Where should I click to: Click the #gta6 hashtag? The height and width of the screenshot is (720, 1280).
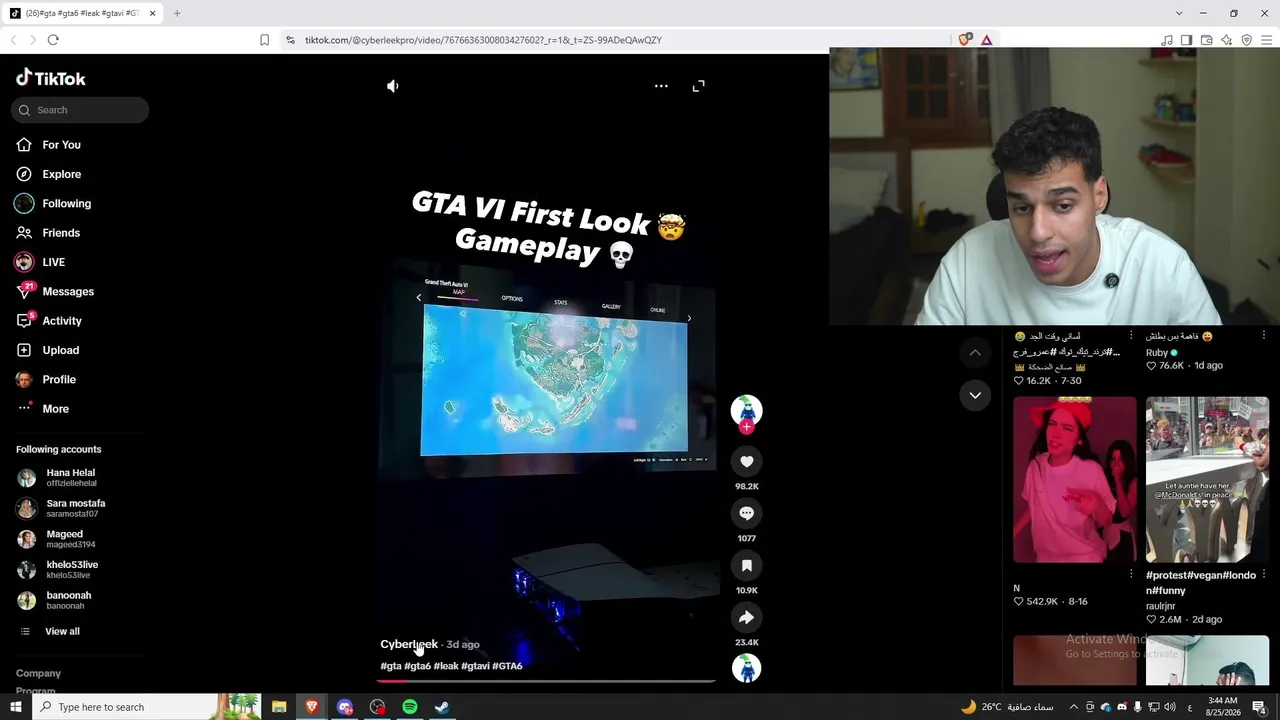(417, 666)
